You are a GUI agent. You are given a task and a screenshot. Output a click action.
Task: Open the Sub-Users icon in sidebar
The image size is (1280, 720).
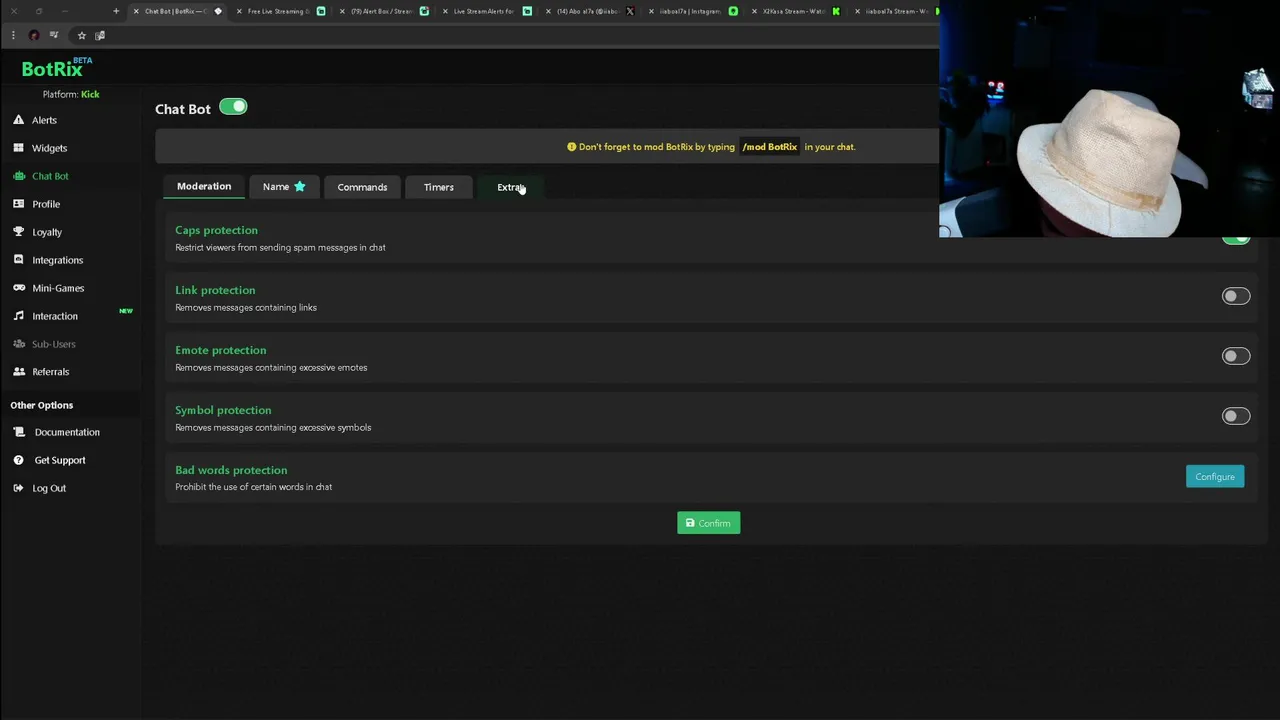pos(18,344)
